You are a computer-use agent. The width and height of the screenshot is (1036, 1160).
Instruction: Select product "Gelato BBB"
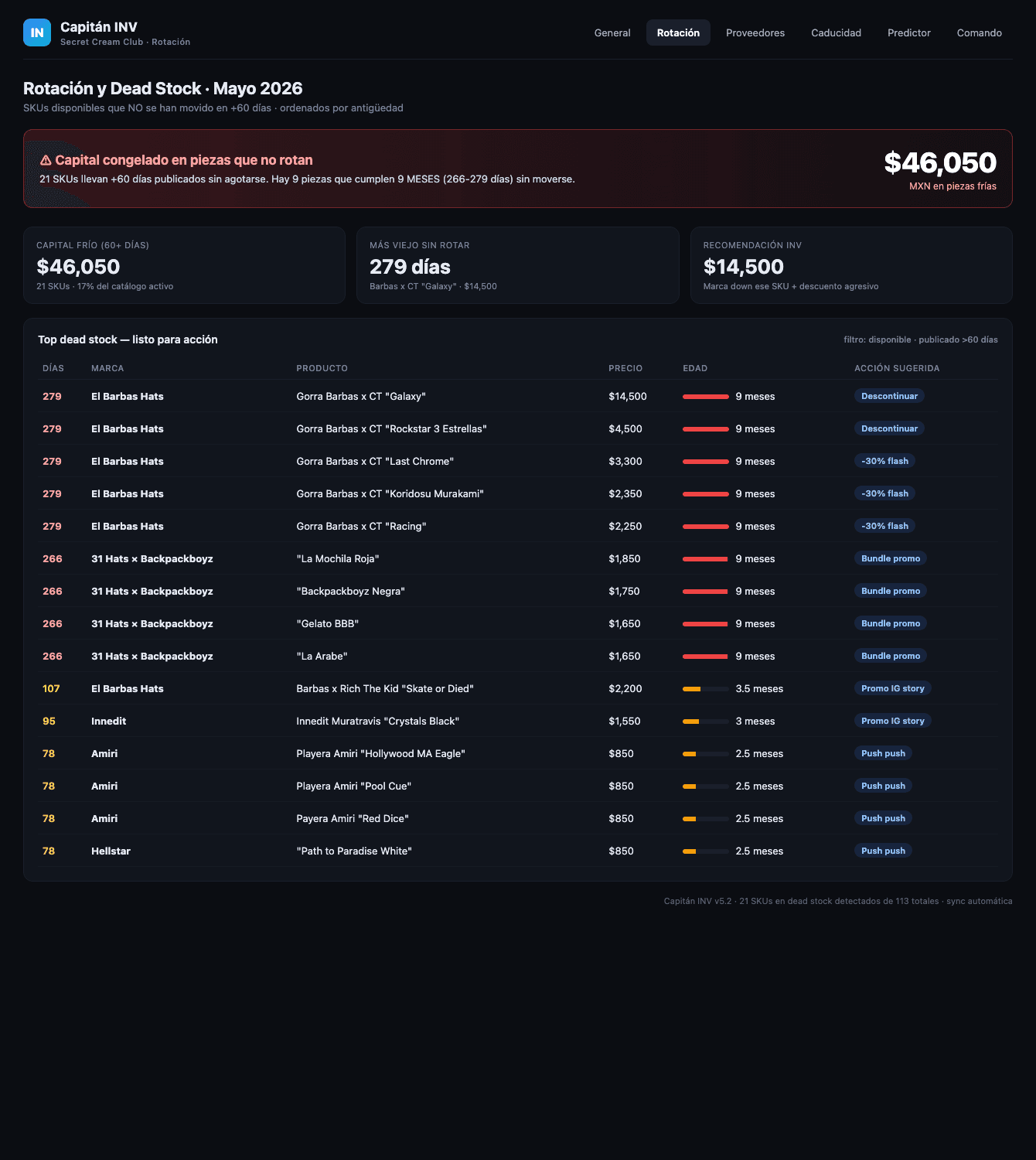327,623
